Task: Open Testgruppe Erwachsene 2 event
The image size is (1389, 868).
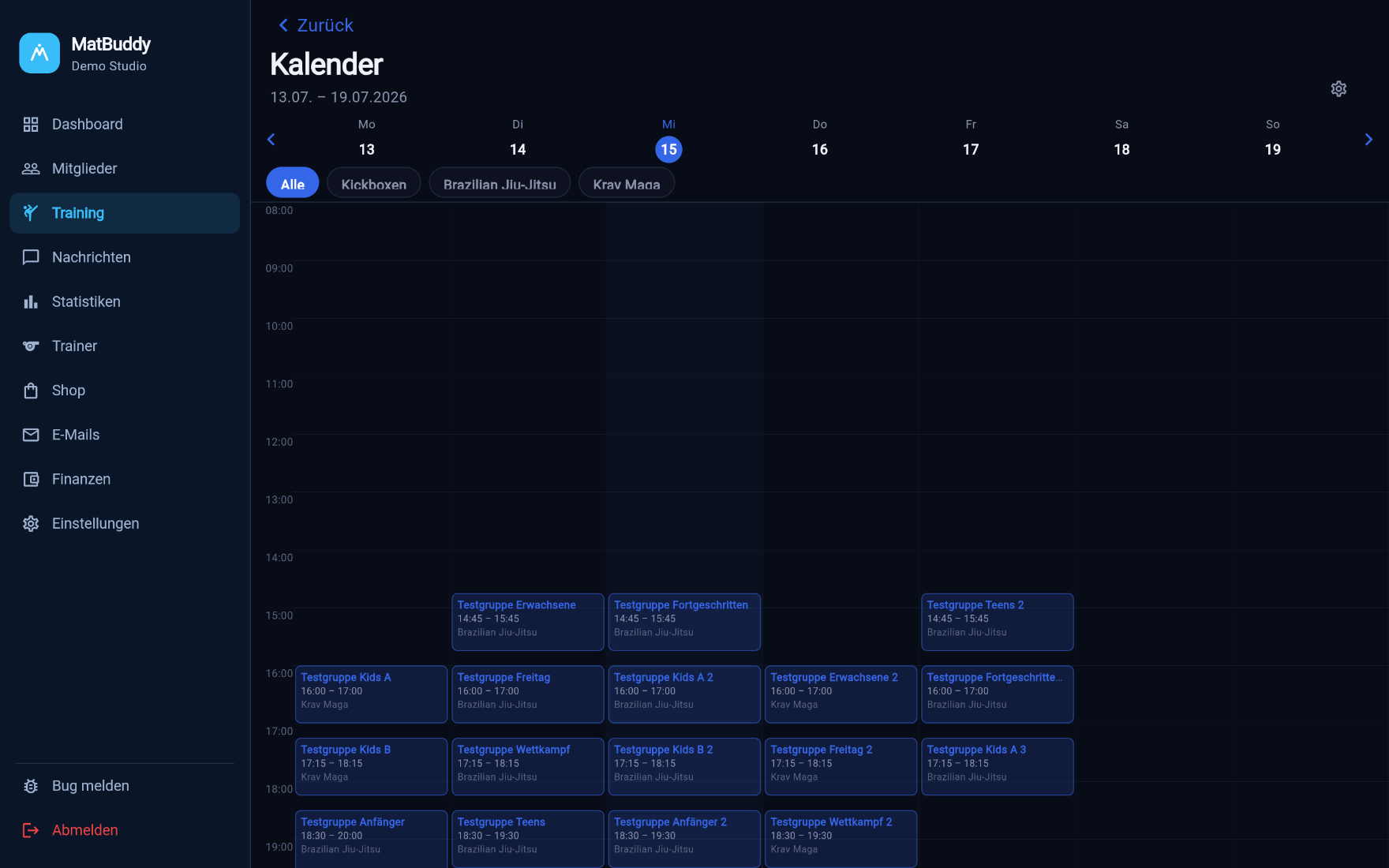Action: click(841, 694)
